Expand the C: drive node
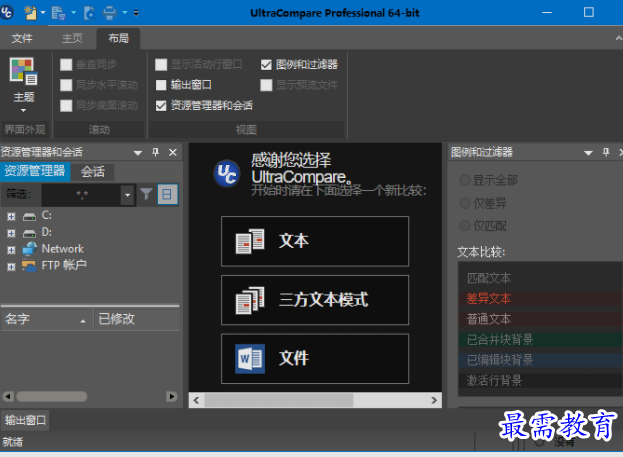This screenshot has width=623, height=457. coord(11,217)
